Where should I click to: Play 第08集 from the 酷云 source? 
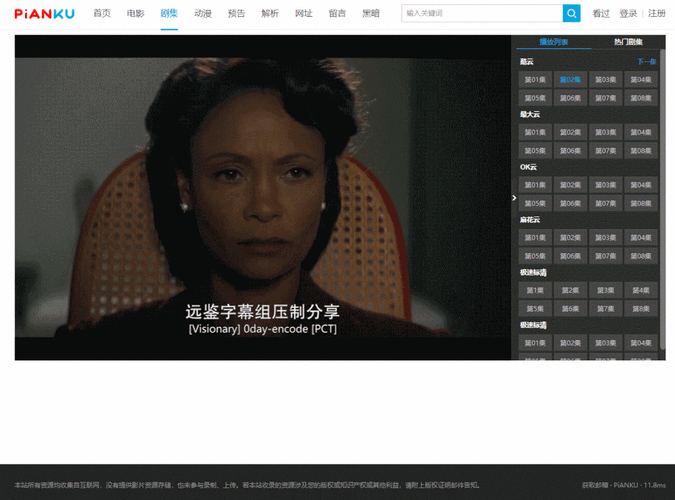[641, 98]
